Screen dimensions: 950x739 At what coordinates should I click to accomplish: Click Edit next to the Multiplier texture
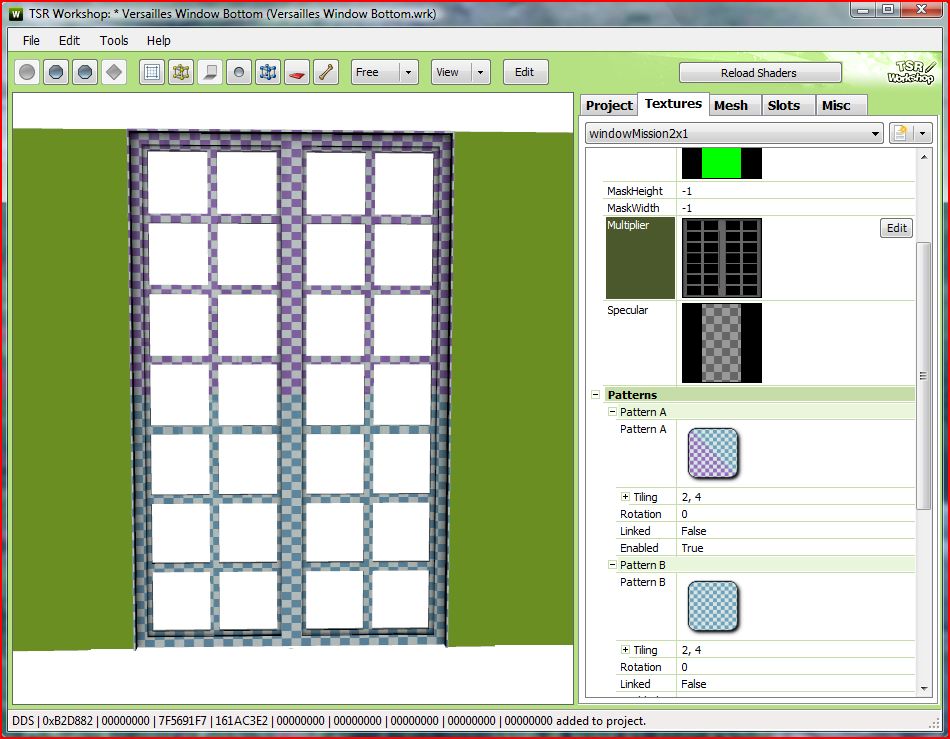pos(895,228)
